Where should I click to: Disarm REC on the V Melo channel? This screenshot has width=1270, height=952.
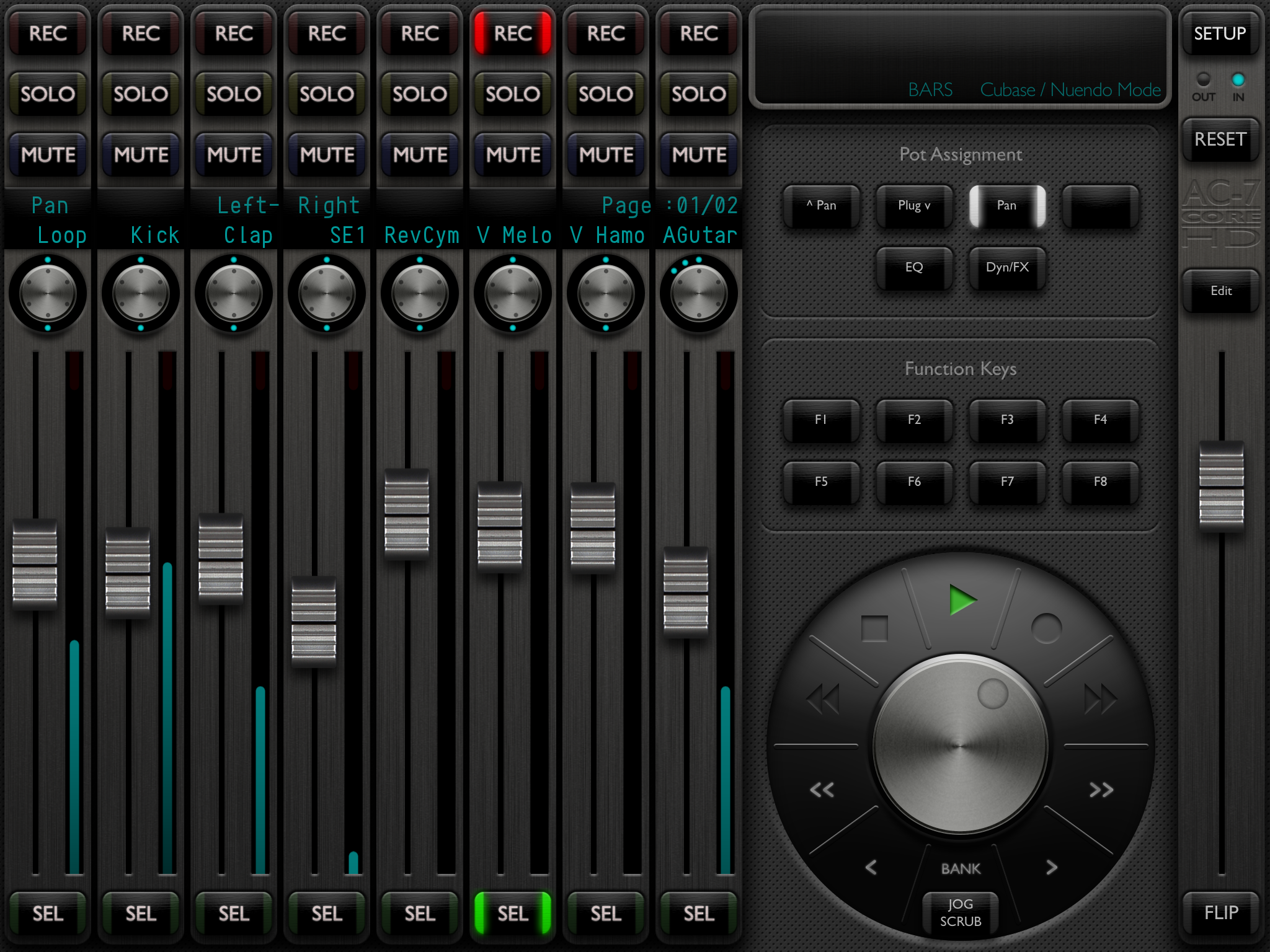point(513,33)
